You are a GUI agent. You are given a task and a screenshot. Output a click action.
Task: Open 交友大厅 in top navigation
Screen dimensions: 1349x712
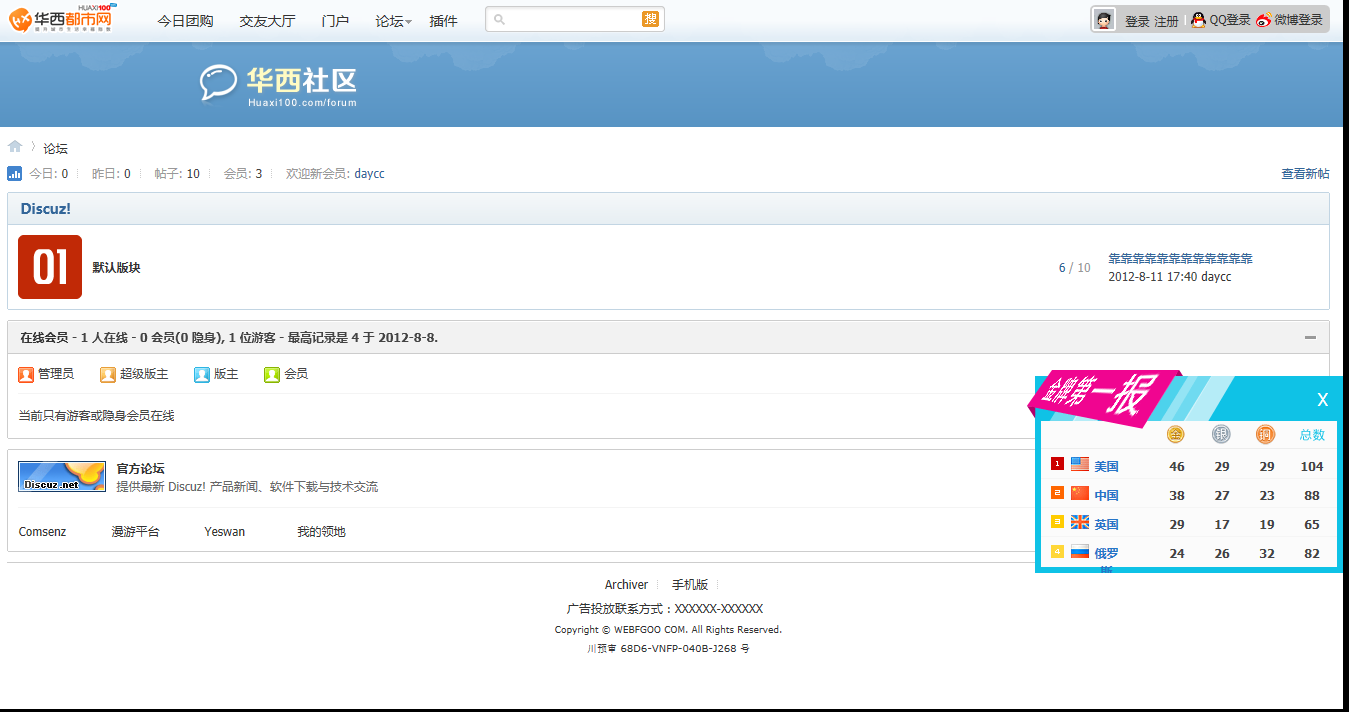(267, 21)
